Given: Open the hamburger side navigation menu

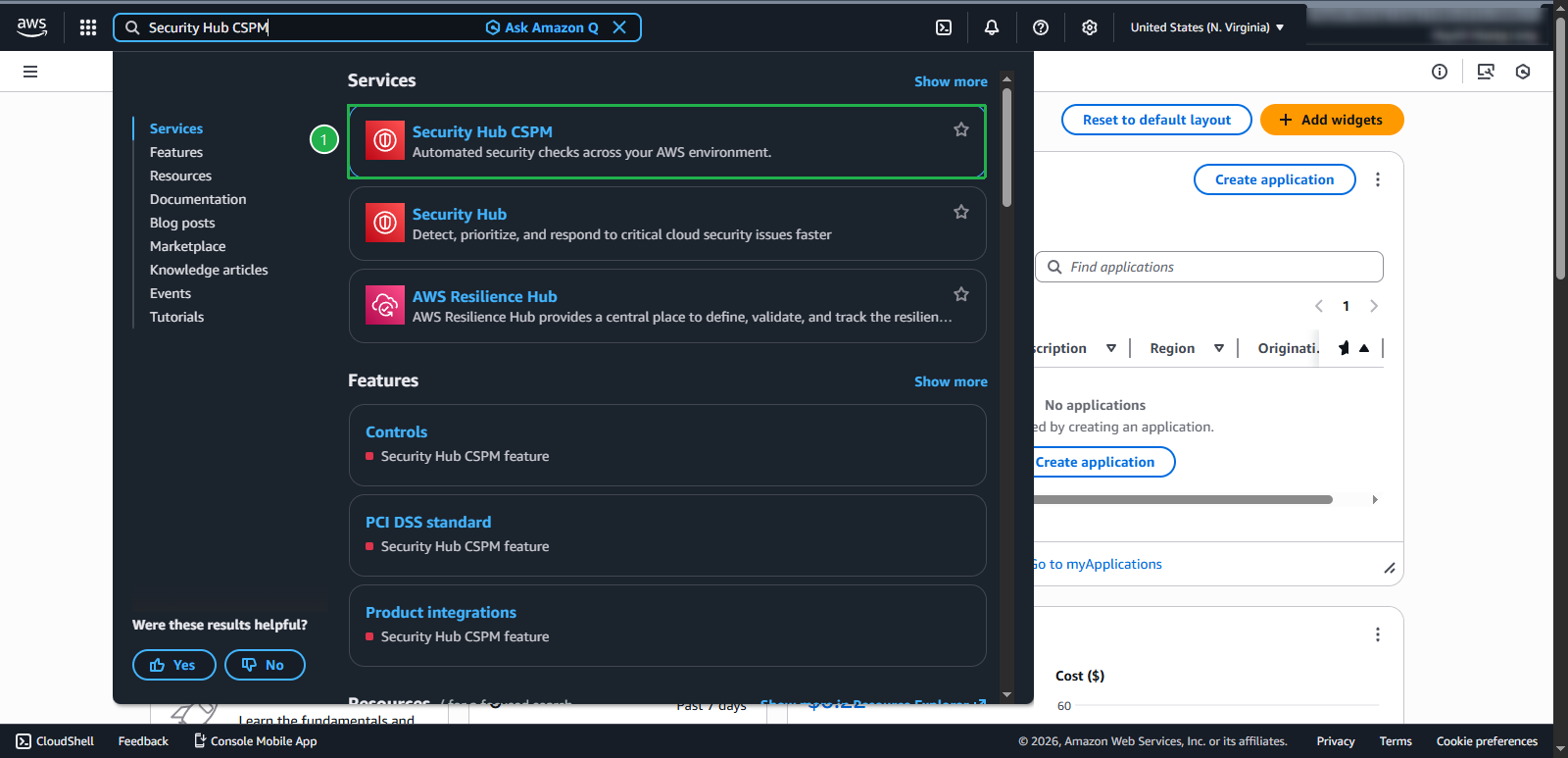Looking at the screenshot, I should 30,72.
